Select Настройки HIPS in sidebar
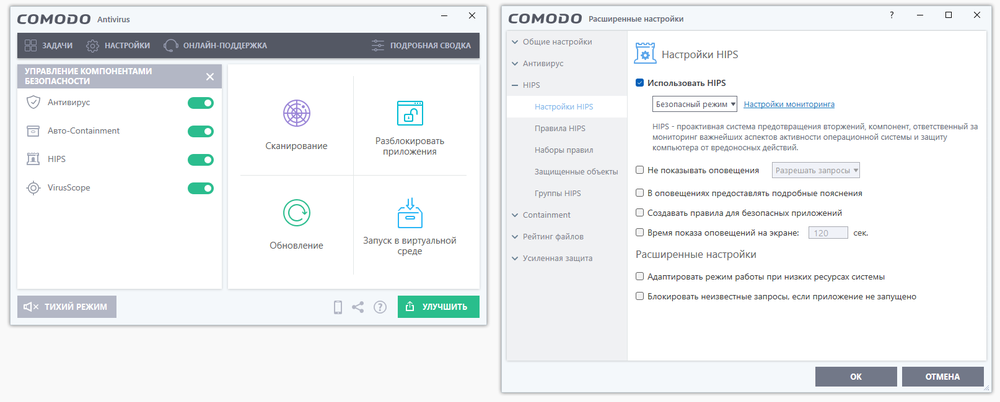1000x402 pixels. (566, 107)
